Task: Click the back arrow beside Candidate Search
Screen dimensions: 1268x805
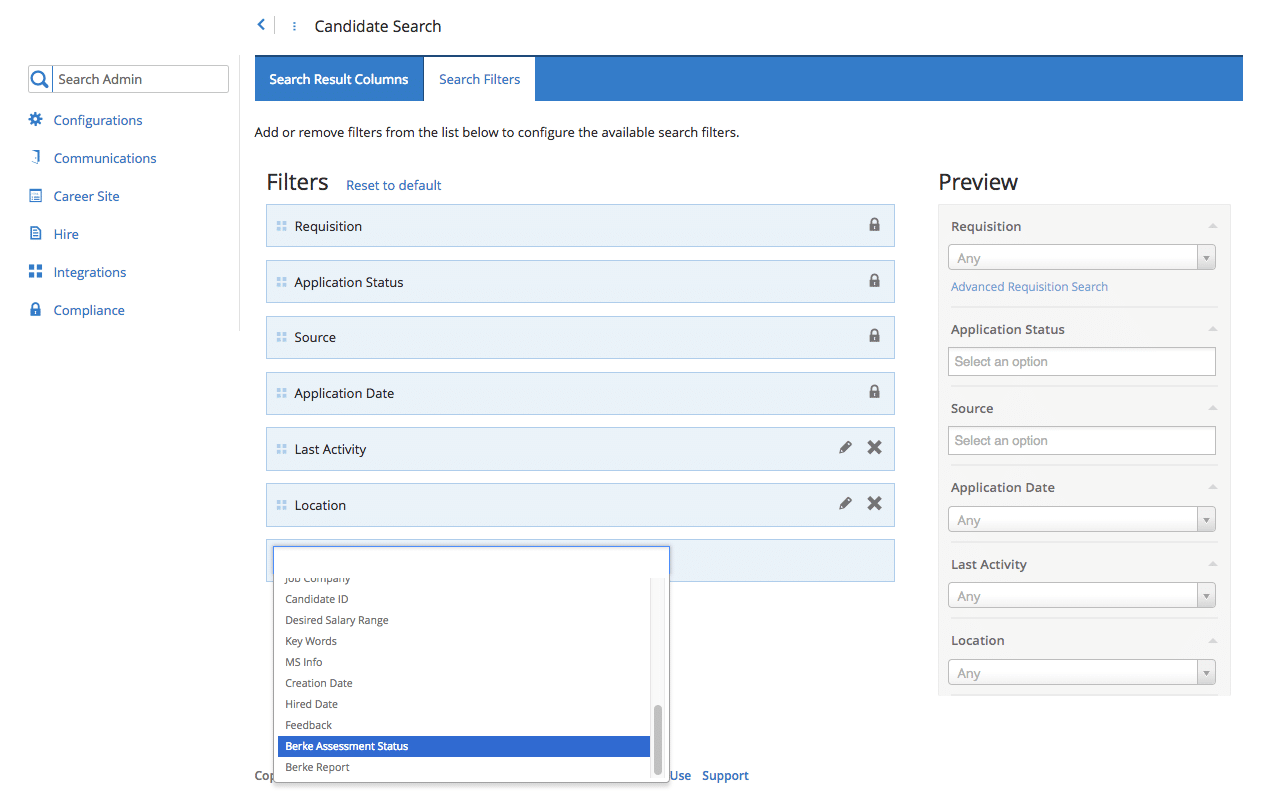Action: 261,24
